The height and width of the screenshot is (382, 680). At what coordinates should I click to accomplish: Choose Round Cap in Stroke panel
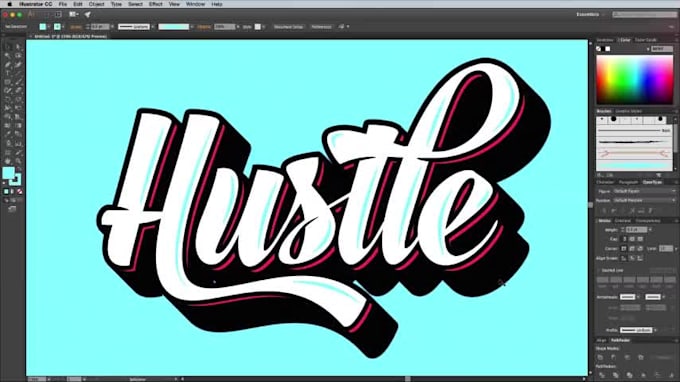[x=632, y=239]
